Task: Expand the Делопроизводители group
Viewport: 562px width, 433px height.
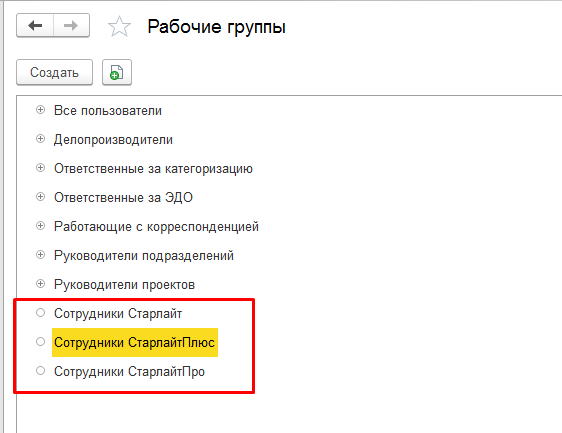Action: (x=41, y=139)
